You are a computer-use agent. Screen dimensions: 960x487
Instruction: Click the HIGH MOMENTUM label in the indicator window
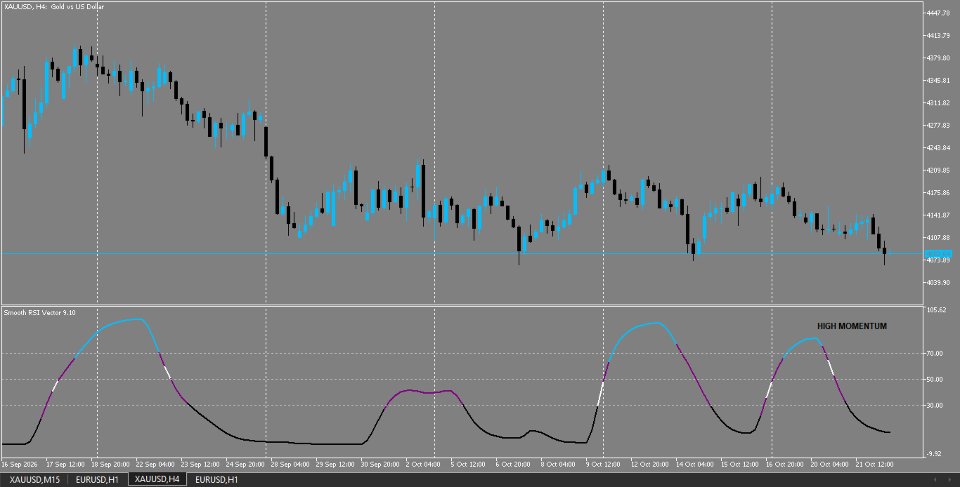[852, 327]
